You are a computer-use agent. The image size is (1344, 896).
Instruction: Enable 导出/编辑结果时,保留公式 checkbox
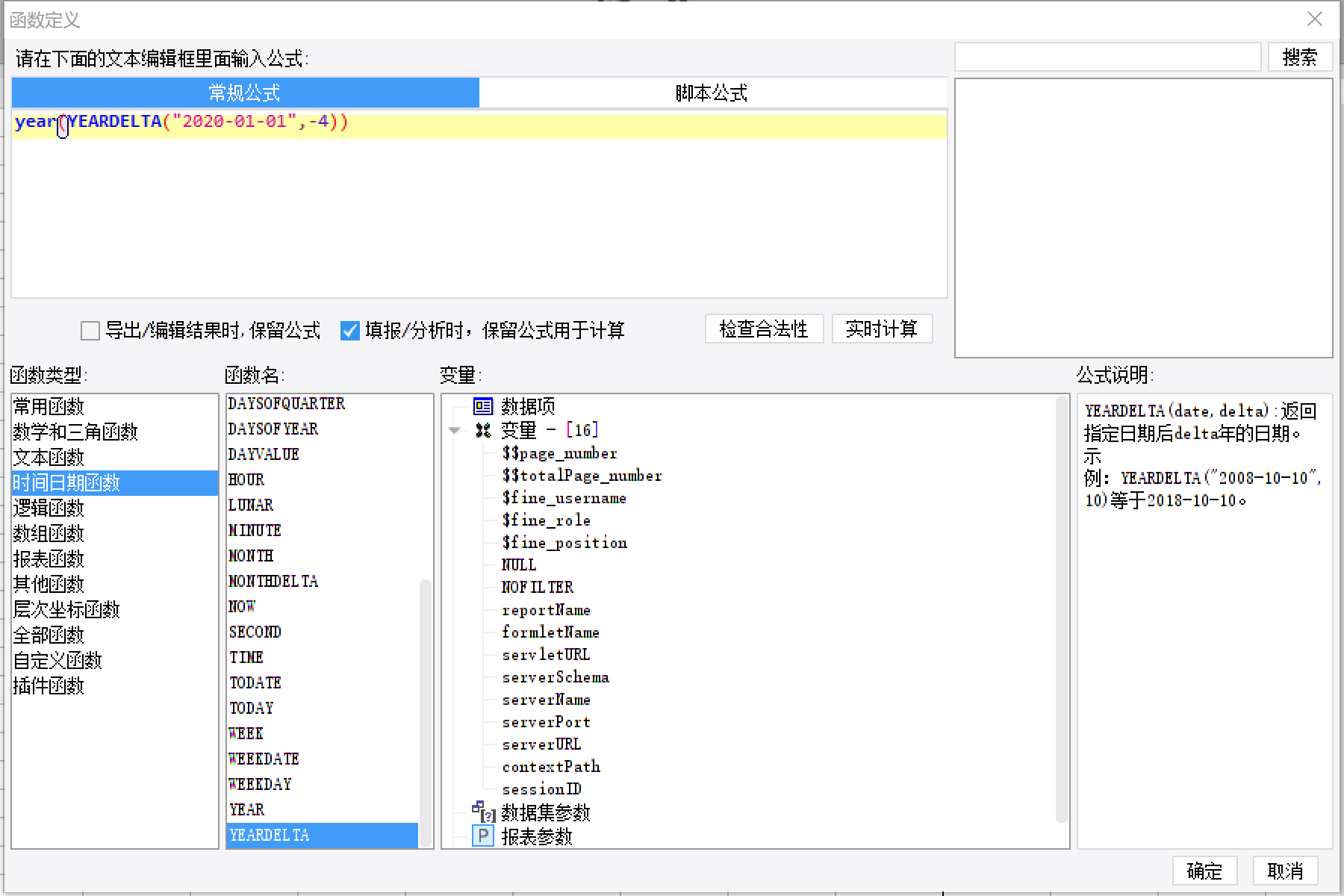tap(89, 330)
